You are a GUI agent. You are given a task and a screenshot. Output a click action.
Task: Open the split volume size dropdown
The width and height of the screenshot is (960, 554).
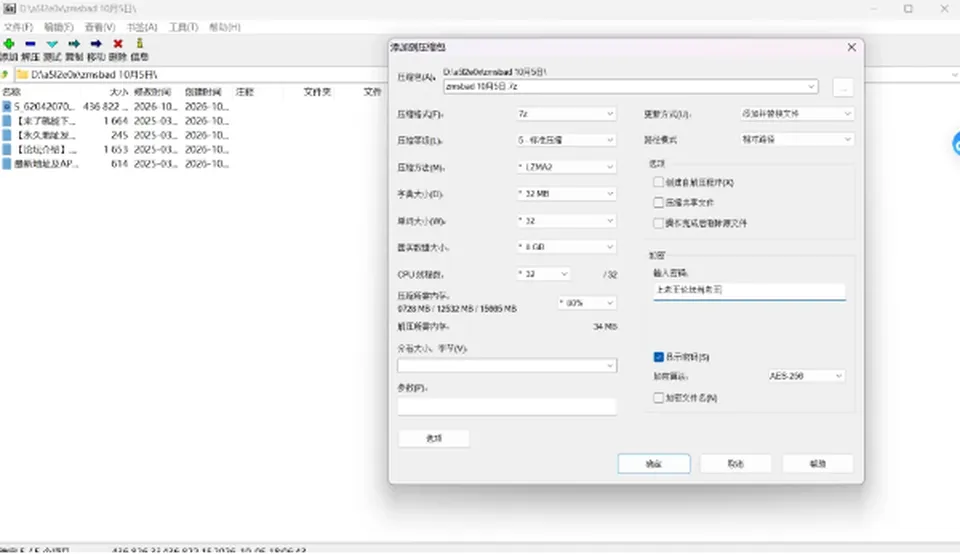(507, 365)
